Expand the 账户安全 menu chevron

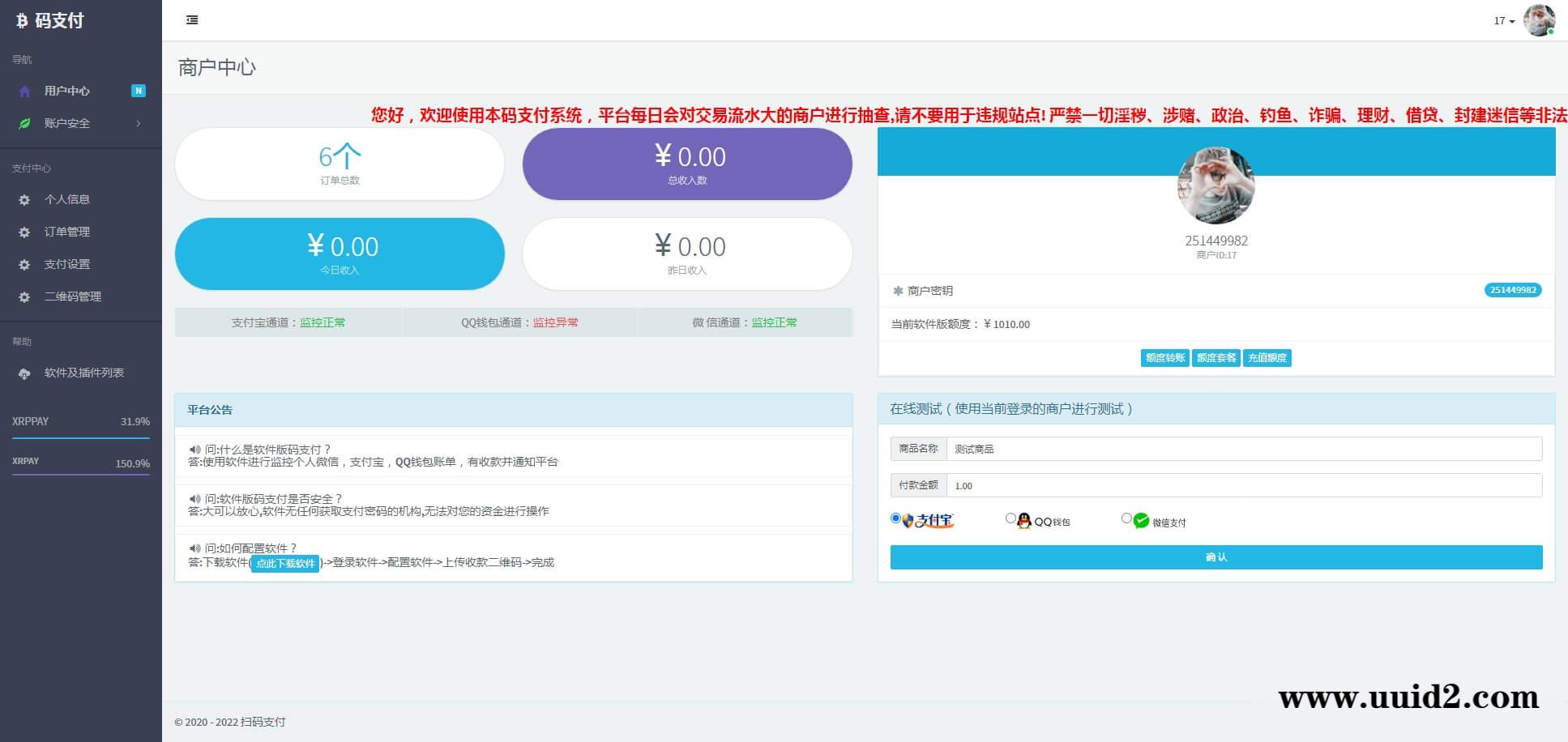click(138, 123)
